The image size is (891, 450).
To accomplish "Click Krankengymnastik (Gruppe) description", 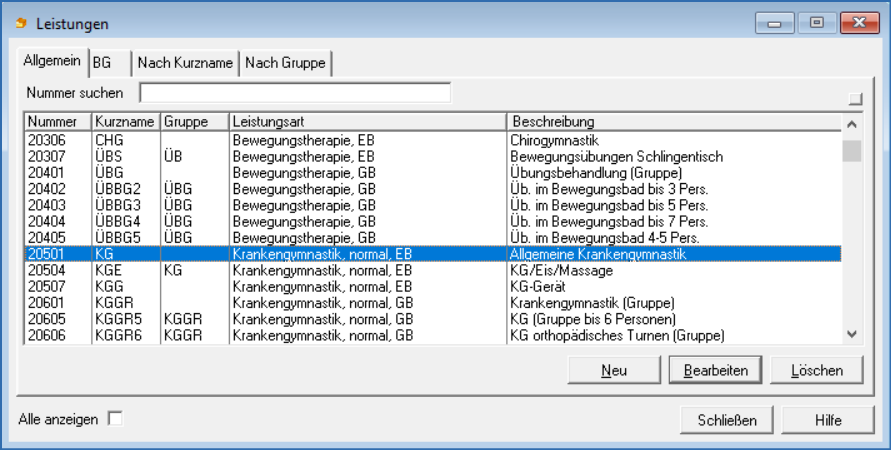I will pos(592,303).
